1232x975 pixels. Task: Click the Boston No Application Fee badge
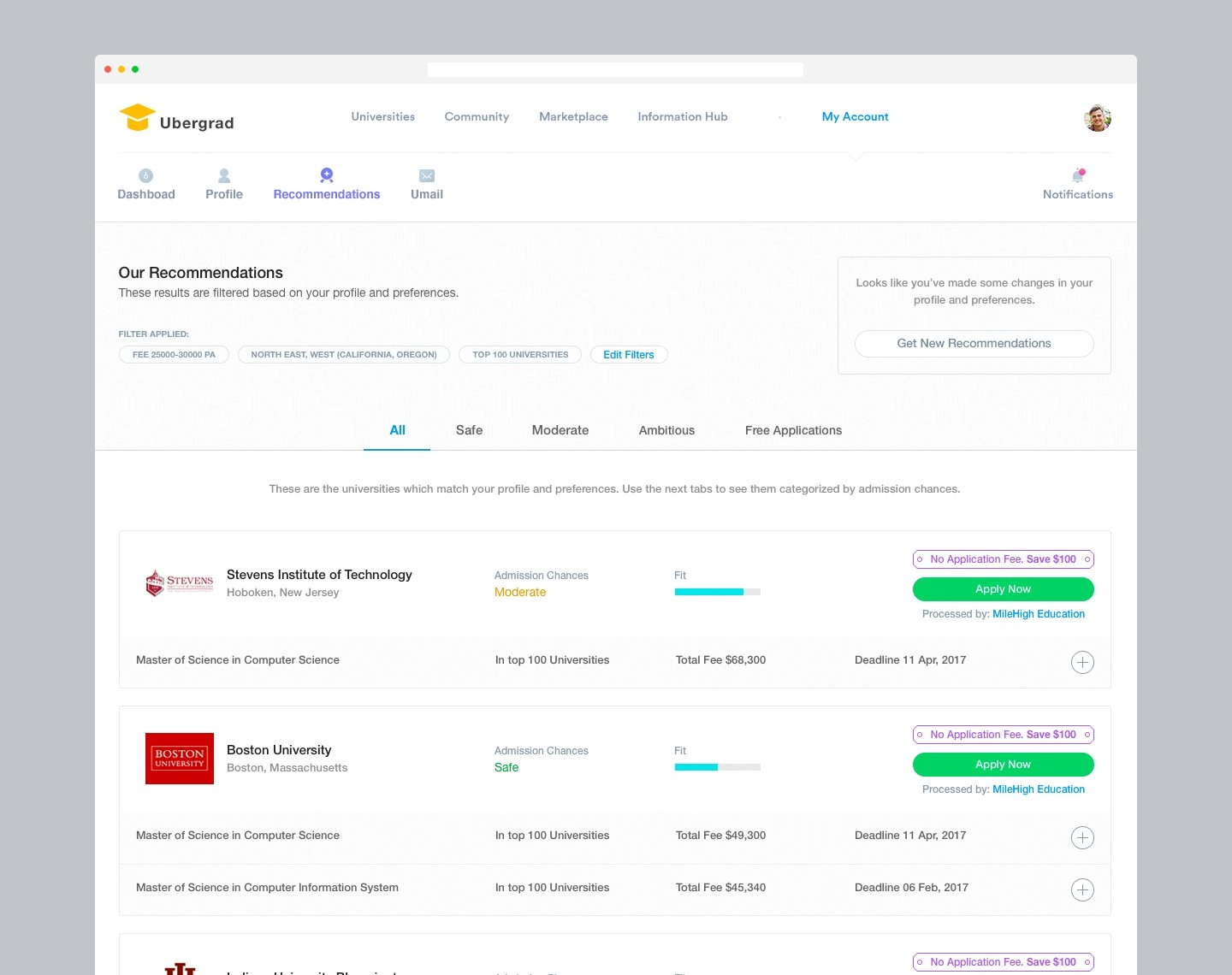[1004, 735]
